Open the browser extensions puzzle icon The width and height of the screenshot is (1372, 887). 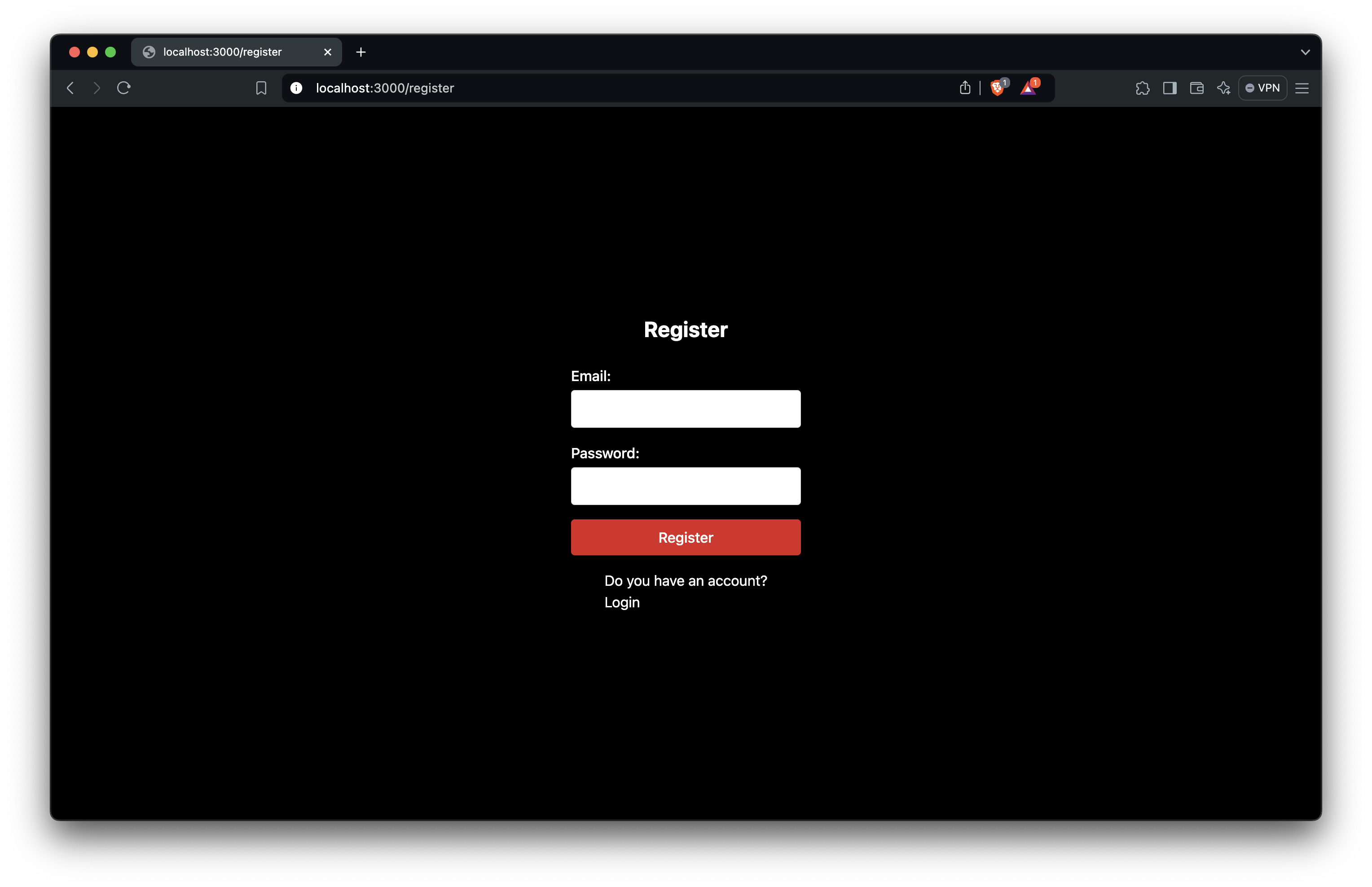1143,88
